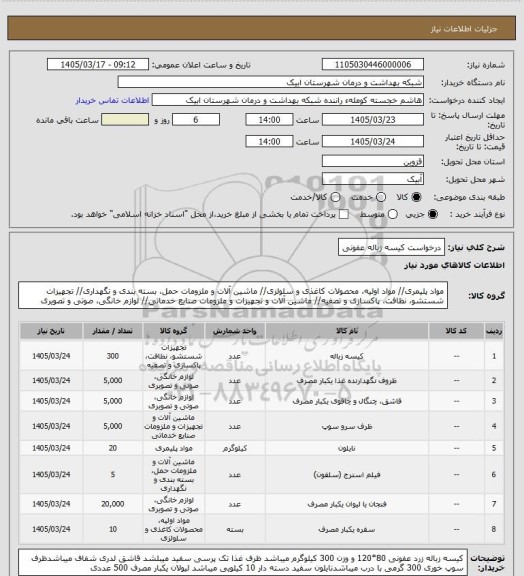Click the اطلاعات کالاهای مورد نیاز section title
The height and width of the screenshot is (576, 524).
[454, 265]
